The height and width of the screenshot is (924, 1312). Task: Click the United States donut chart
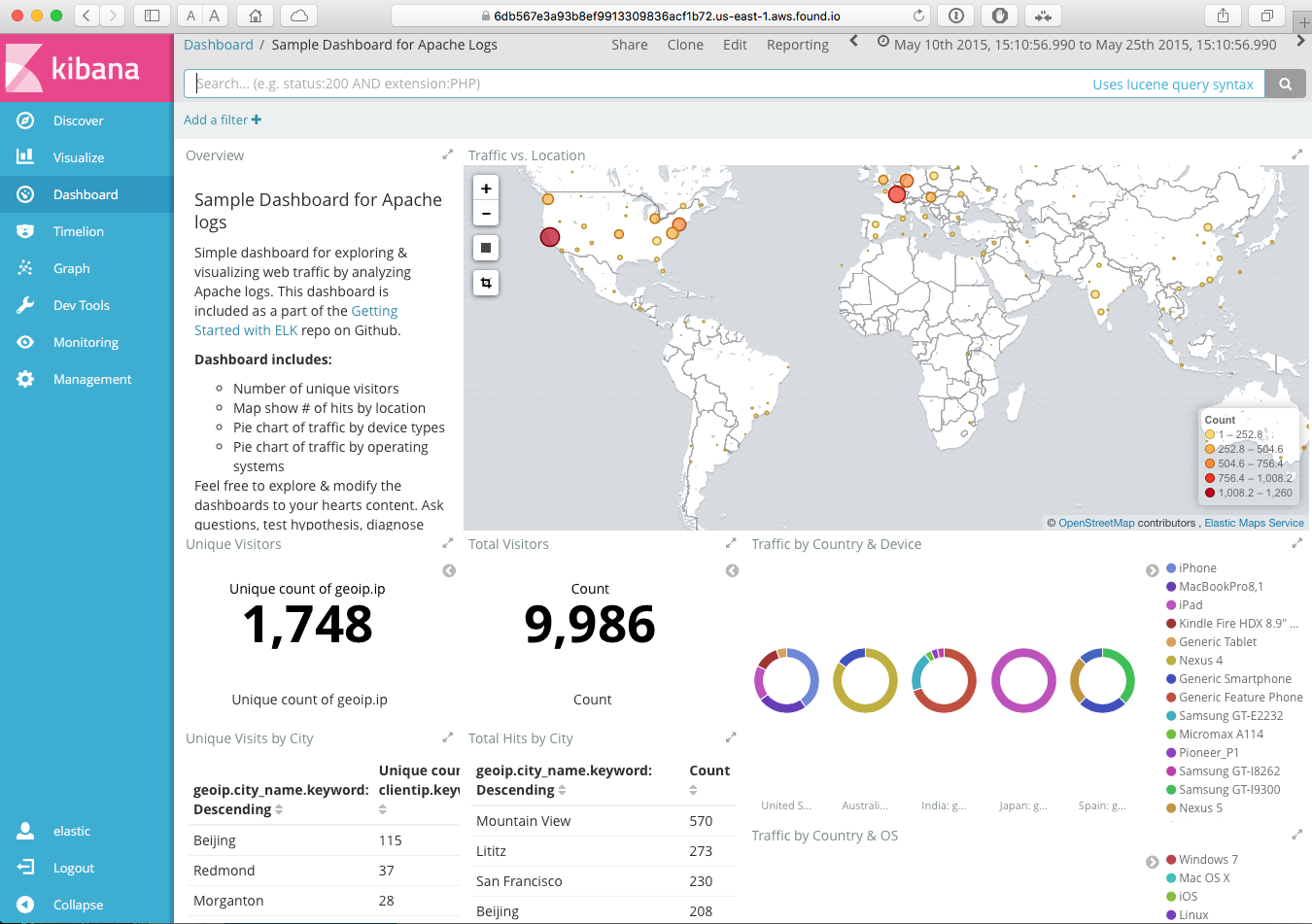tap(786, 680)
